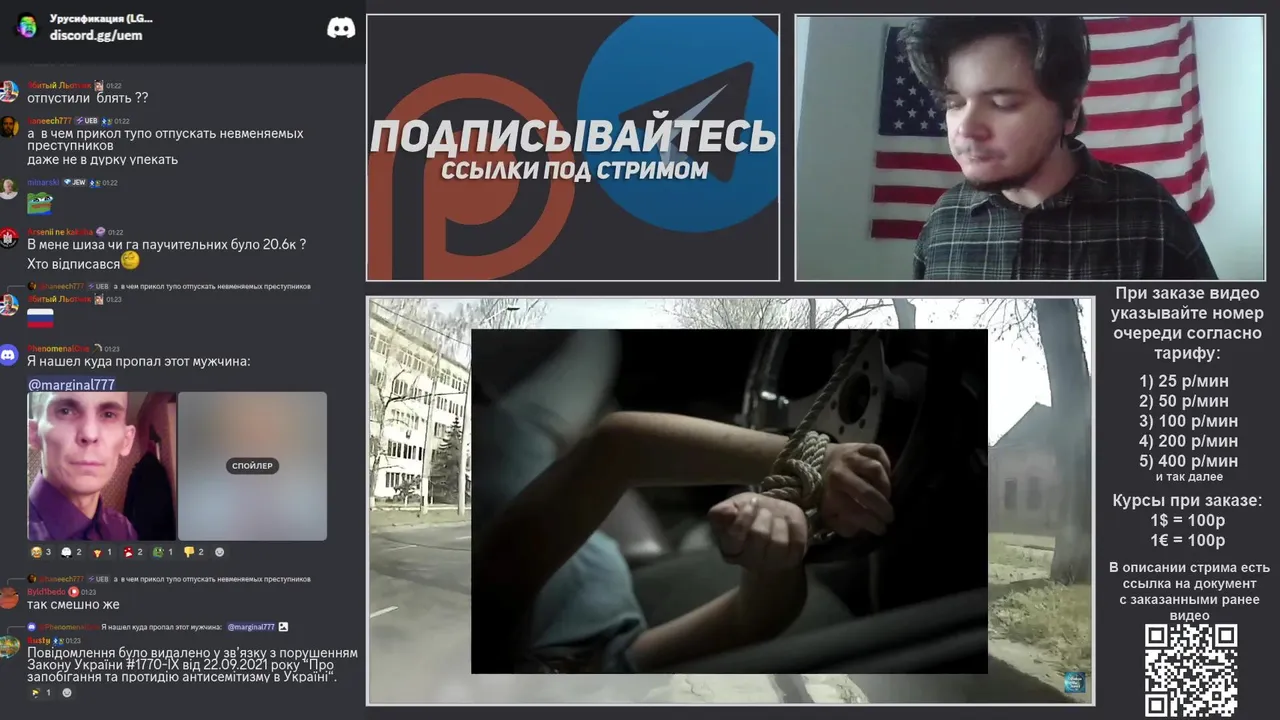Click the yellow smirk emoji after 'Хто відписався'
The width and height of the screenshot is (1280, 720).
point(130,260)
